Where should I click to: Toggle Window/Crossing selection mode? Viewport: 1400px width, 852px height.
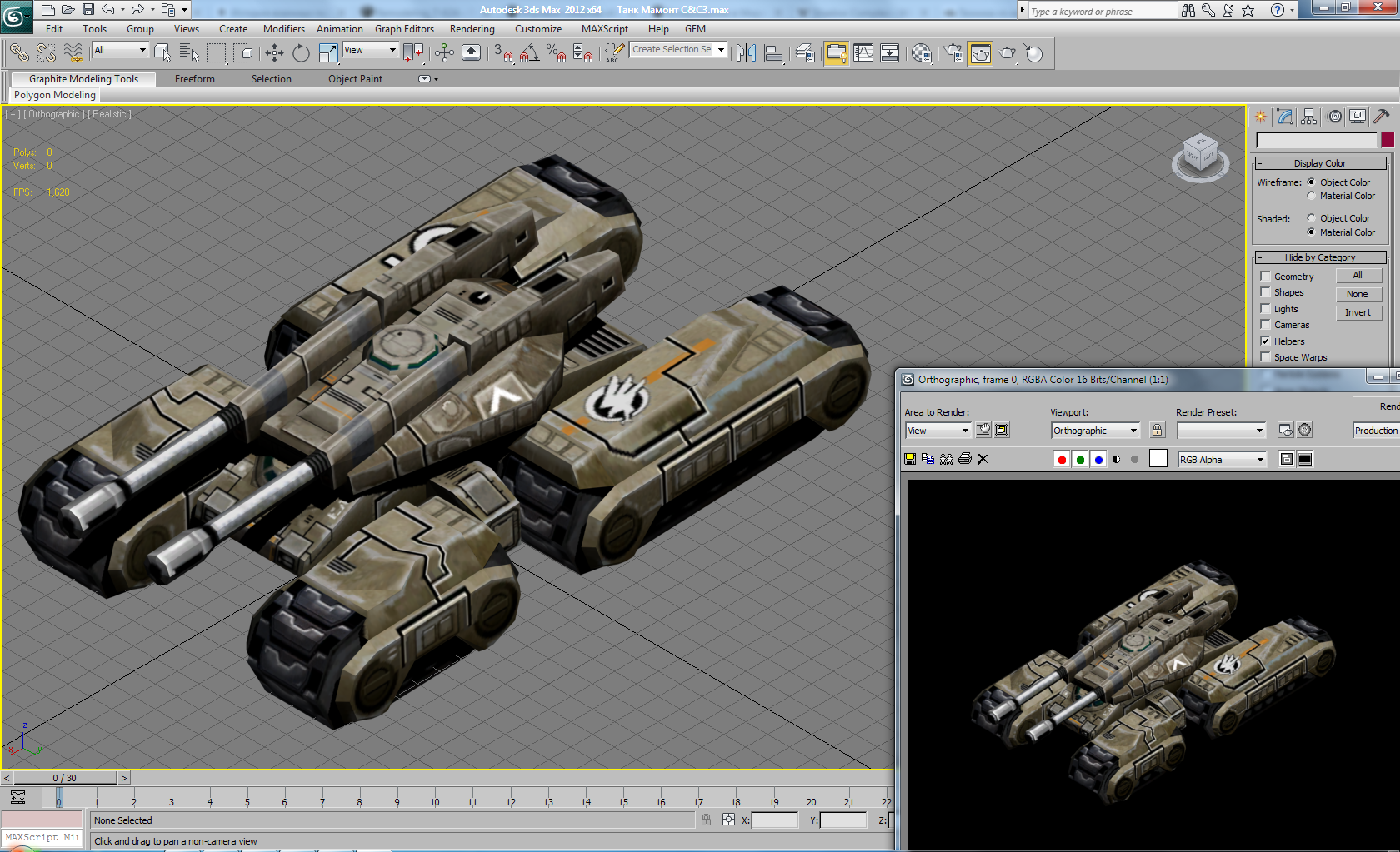pyautogui.click(x=243, y=53)
